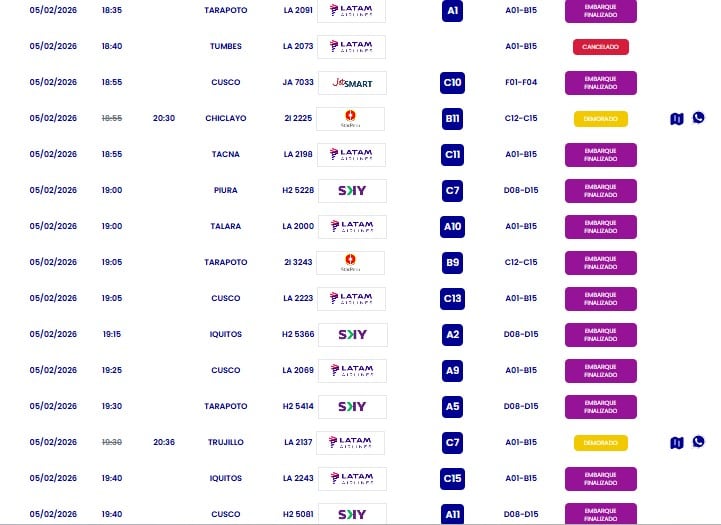721x525 pixels.
Task: Select the B11 gate badge
Action: pyautogui.click(x=453, y=119)
